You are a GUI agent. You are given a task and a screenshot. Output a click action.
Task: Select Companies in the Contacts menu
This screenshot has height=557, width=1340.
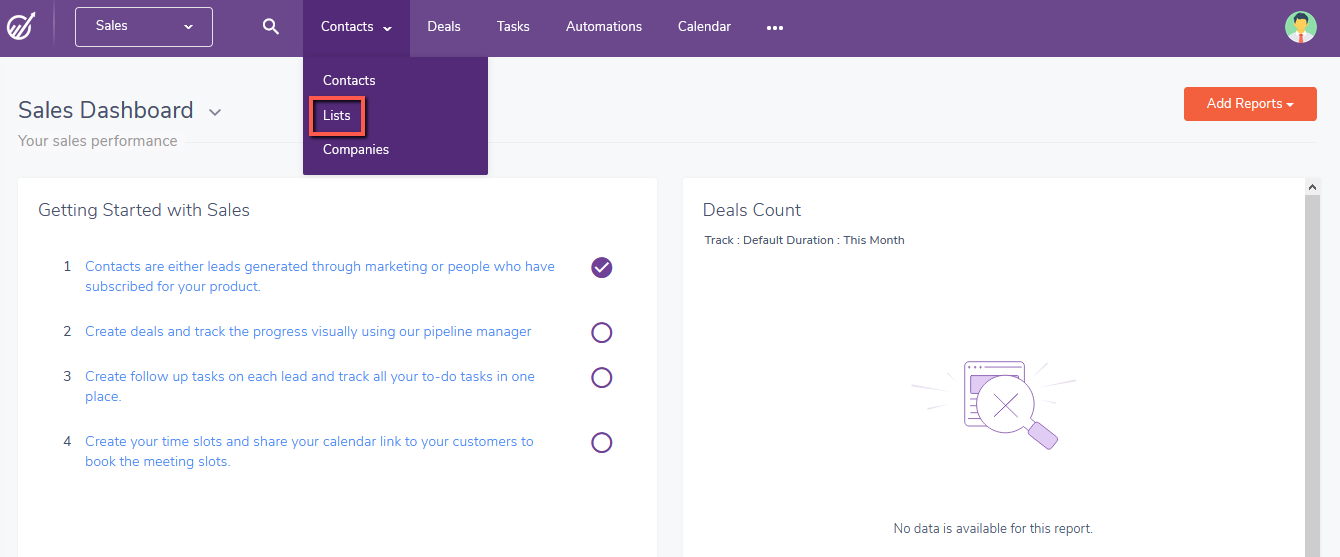click(356, 149)
